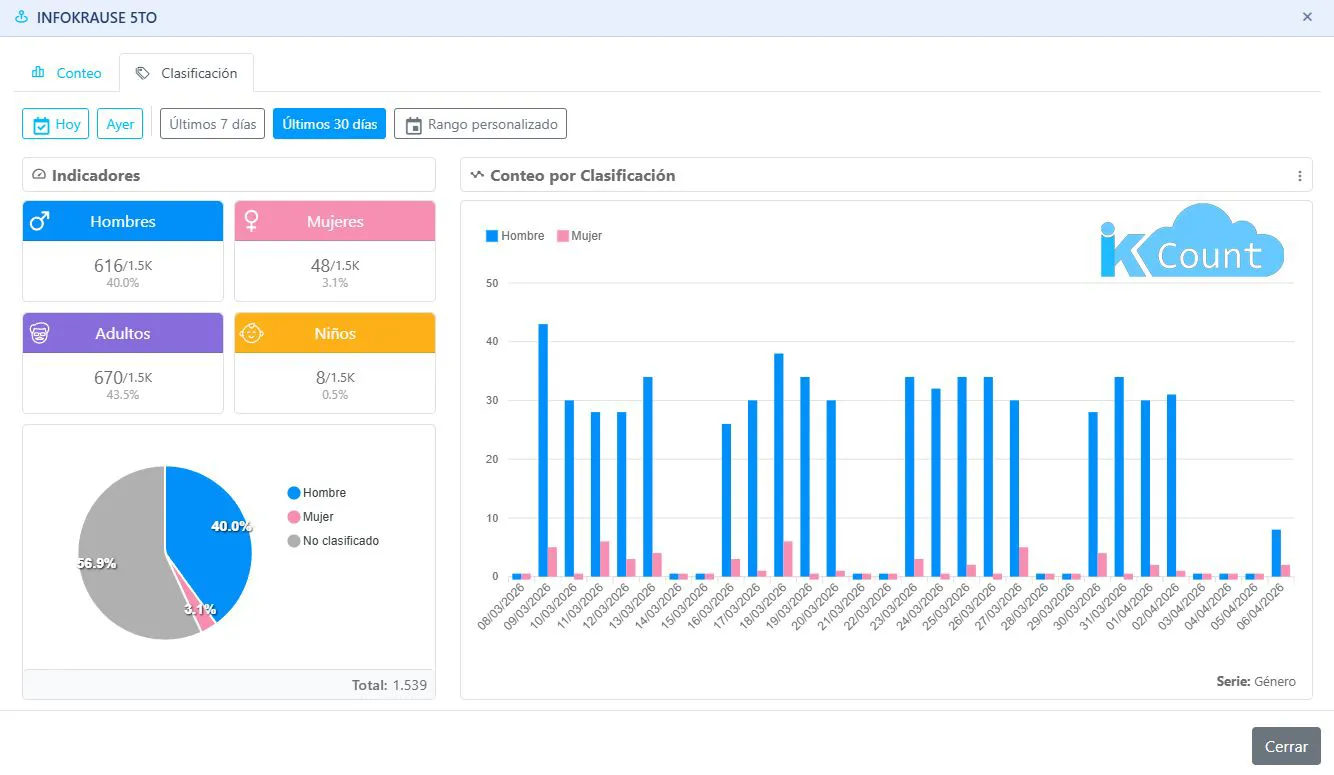Click the child face icon on Niños card
Image resolution: width=1334 pixels, height=775 pixels.
click(x=252, y=333)
